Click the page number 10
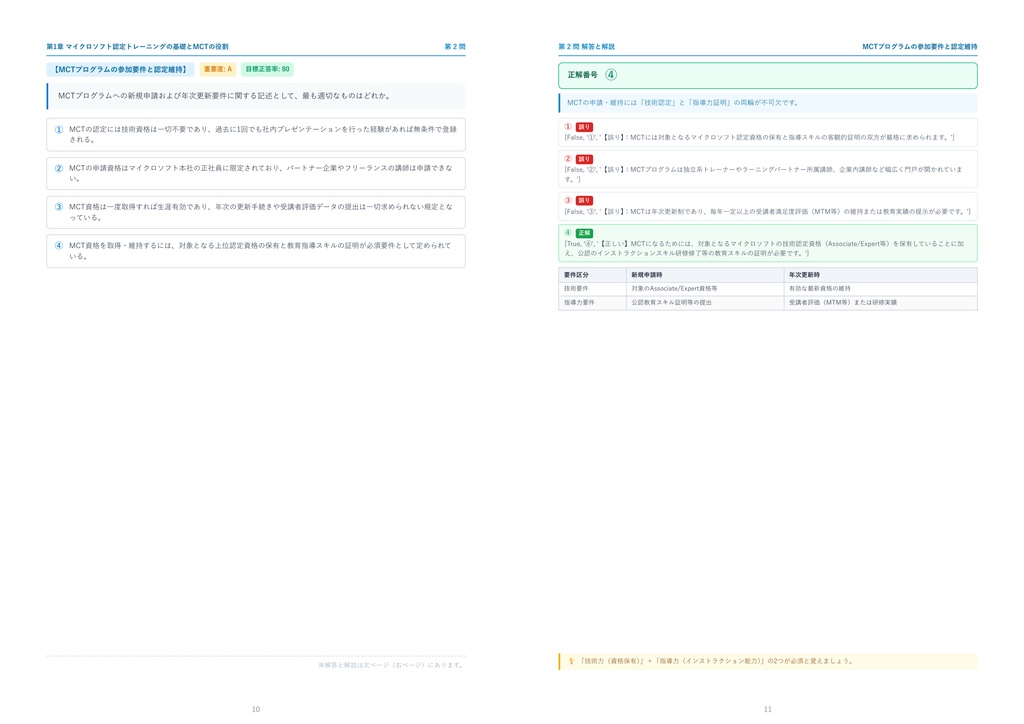Image resolution: width=1024 pixels, height=724 pixels. pos(256,710)
